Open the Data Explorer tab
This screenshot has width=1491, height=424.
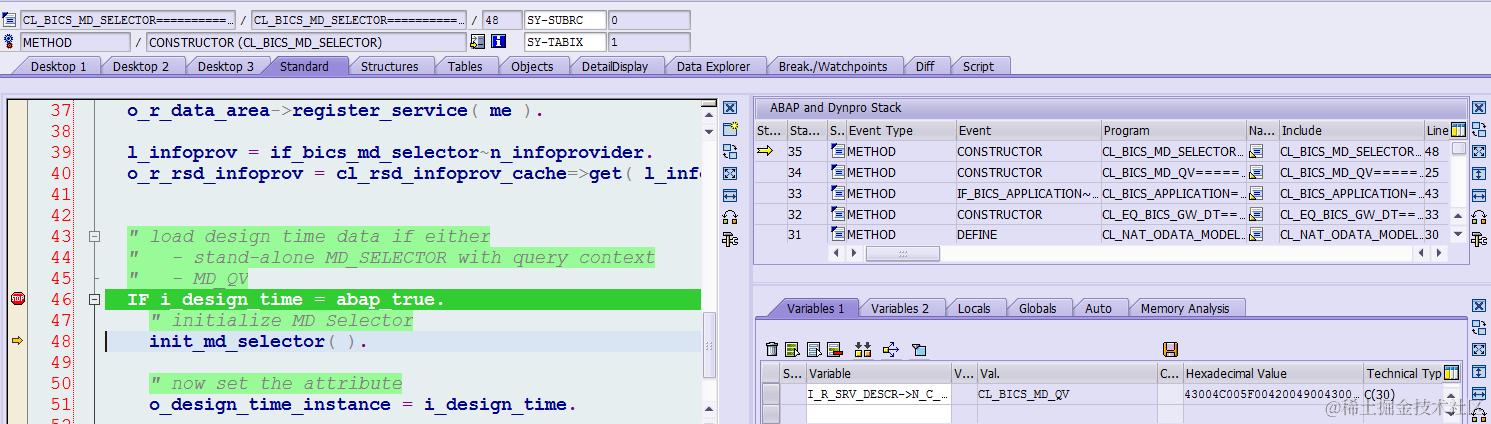(x=713, y=66)
